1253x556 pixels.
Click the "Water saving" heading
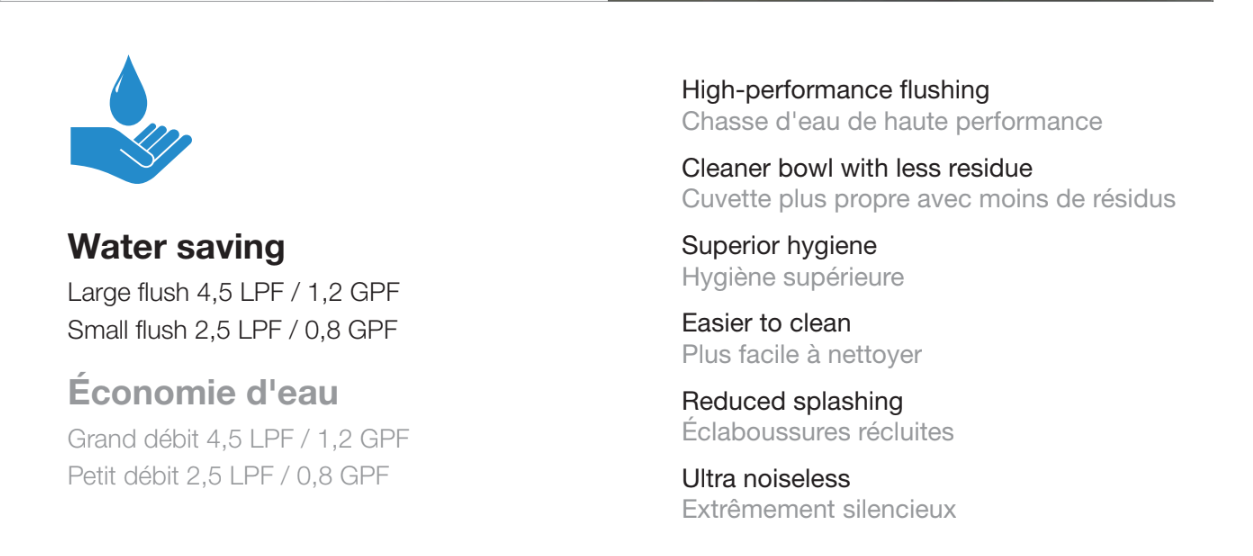(176, 247)
